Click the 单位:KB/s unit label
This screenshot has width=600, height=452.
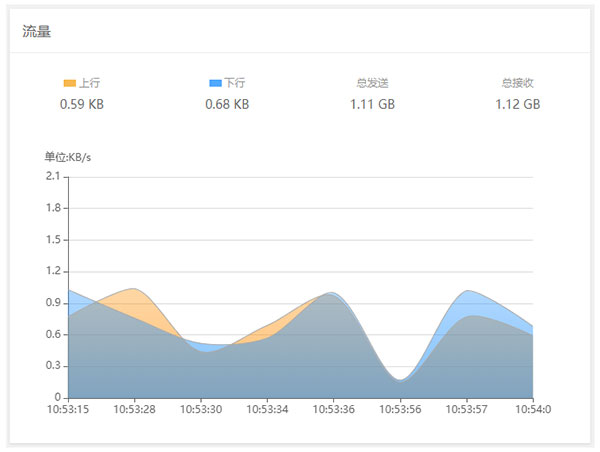pos(68,157)
